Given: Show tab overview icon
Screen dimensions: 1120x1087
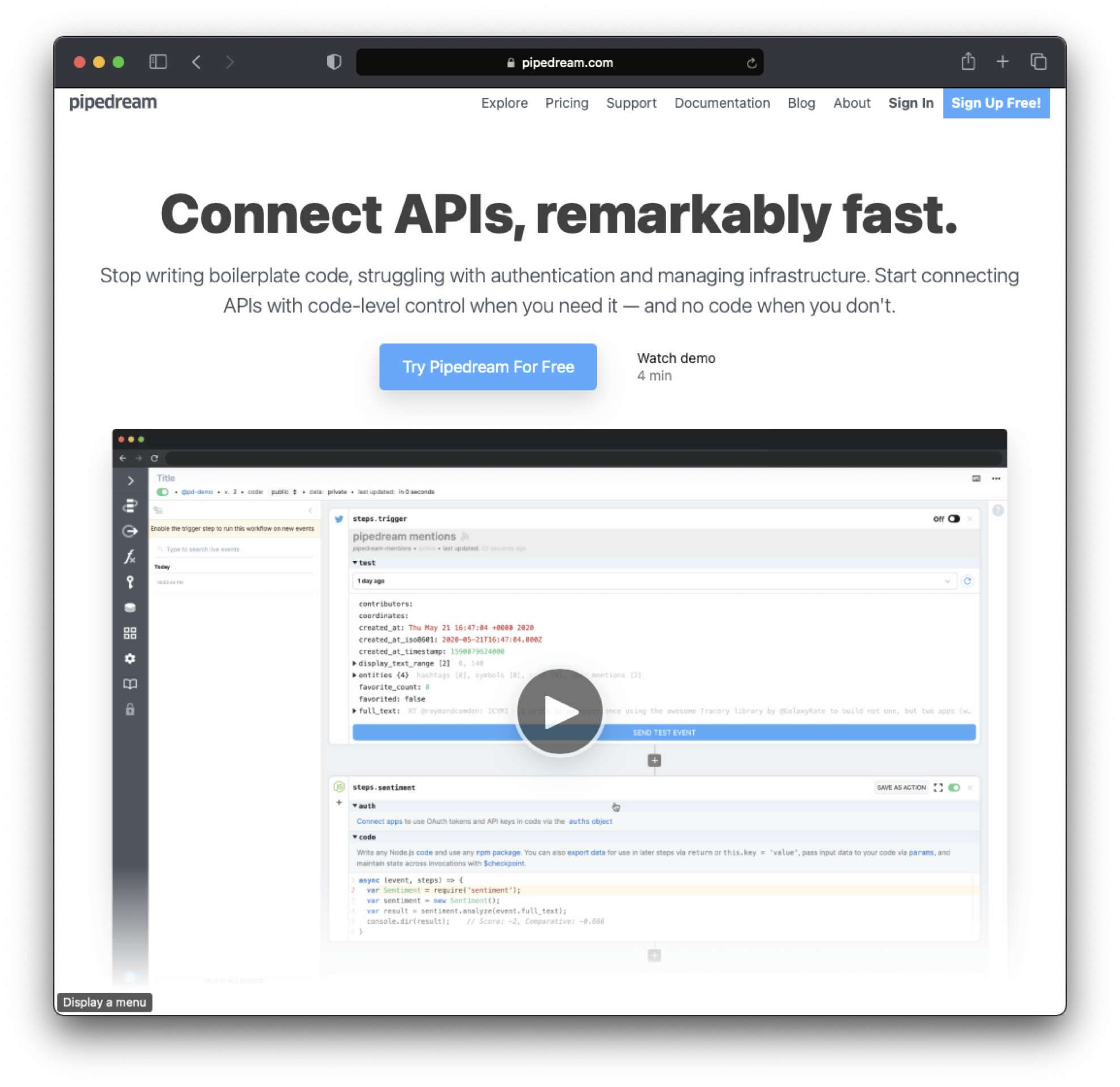Looking at the screenshot, I should [x=1038, y=62].
